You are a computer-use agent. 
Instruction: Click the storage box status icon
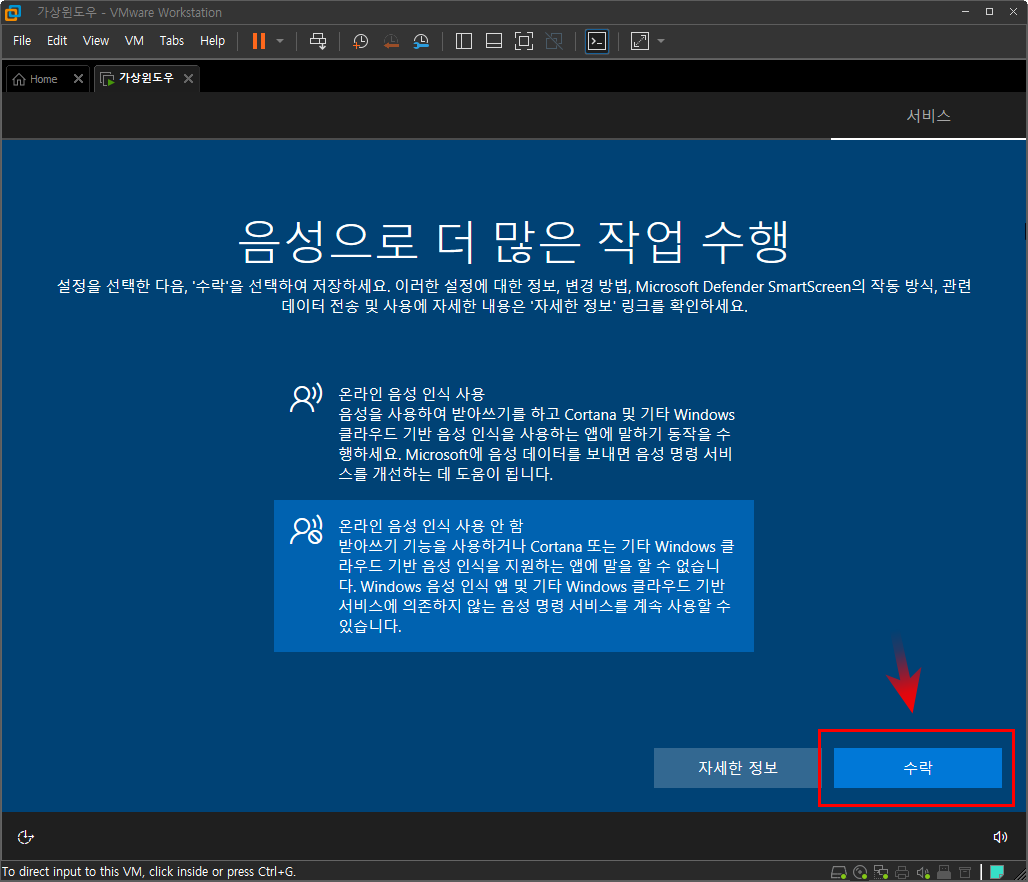pos(965,872)
